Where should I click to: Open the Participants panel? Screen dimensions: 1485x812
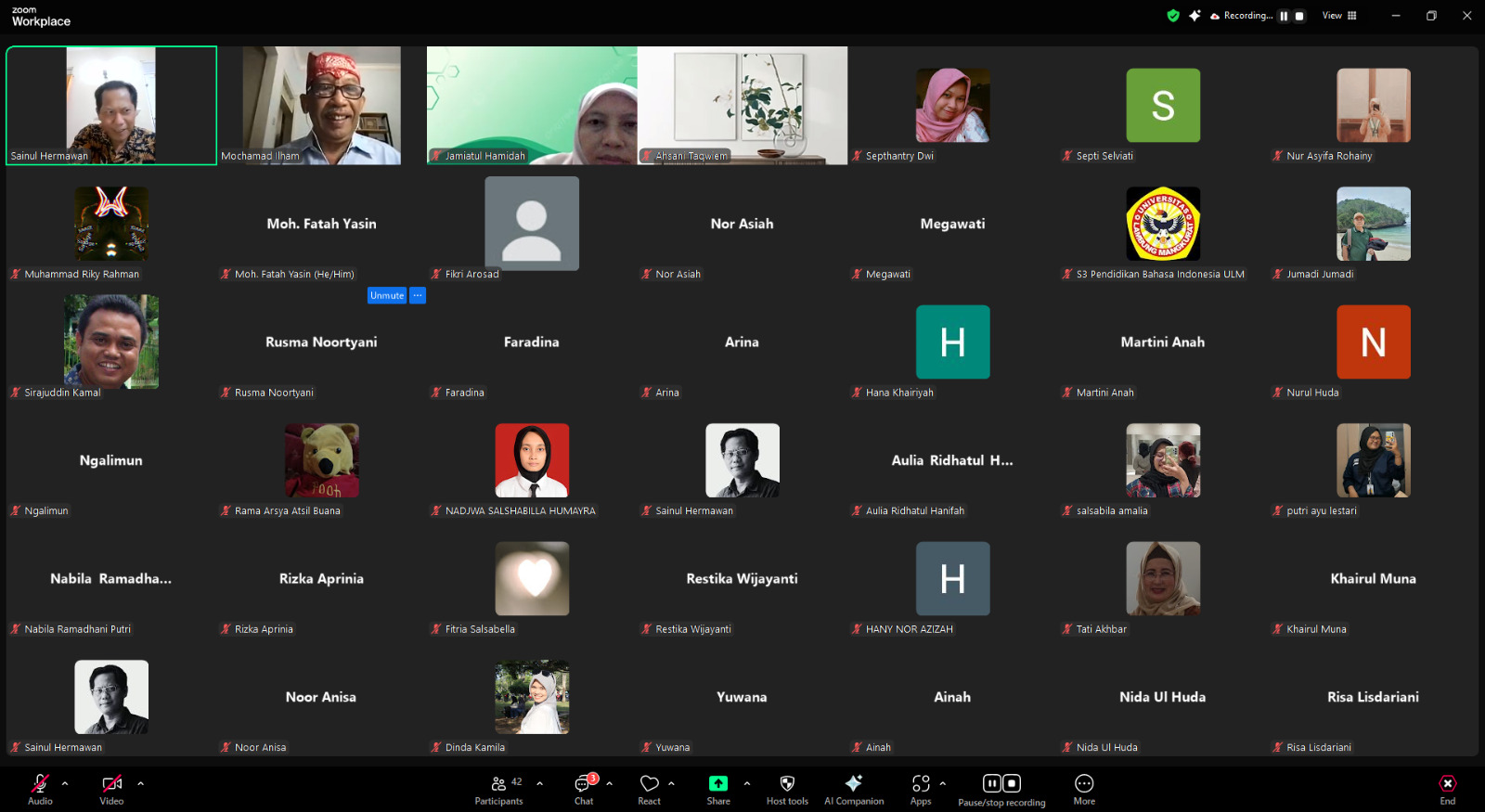(498, 789)
